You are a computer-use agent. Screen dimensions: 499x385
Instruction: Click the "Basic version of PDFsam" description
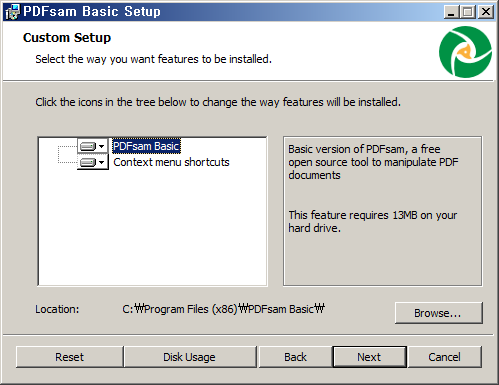[x=373, y=162]
